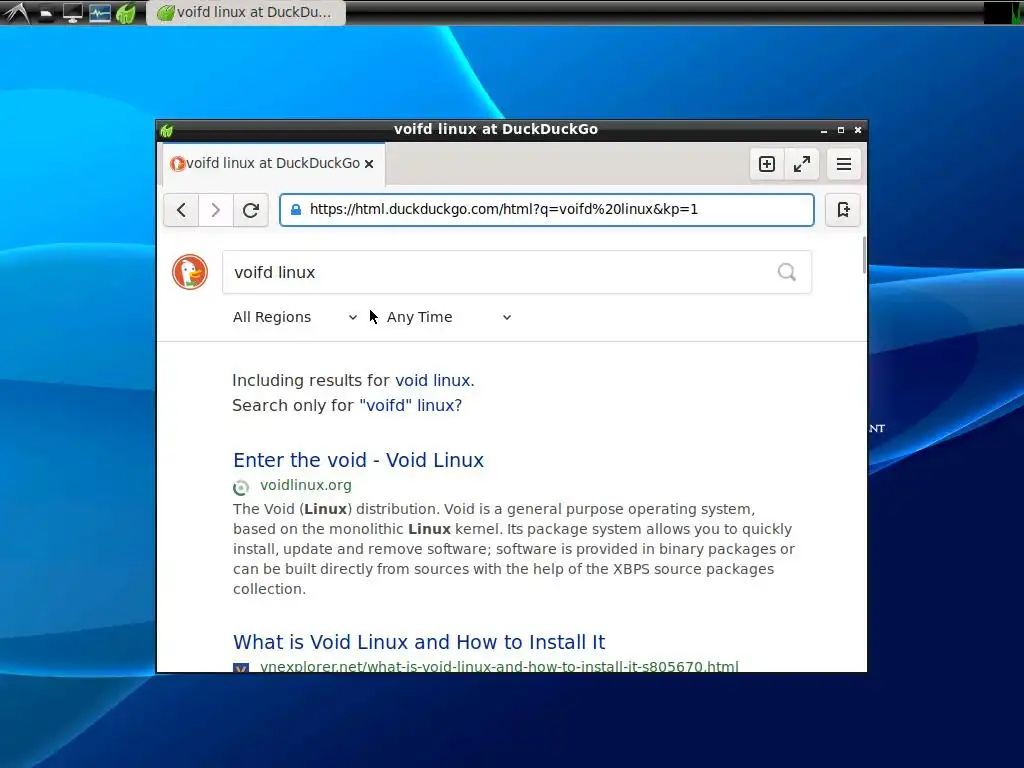Search only for "voifd" linux link

(411, 406)
